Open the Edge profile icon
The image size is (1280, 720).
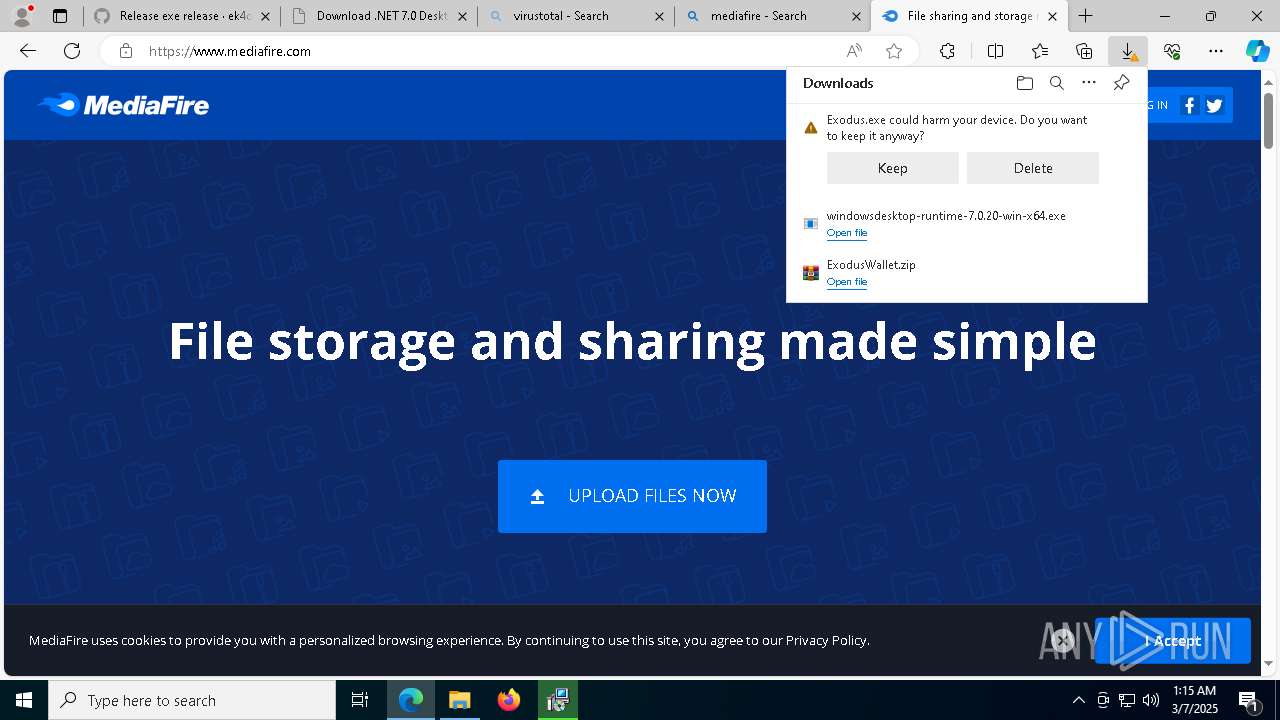[22, 16]
